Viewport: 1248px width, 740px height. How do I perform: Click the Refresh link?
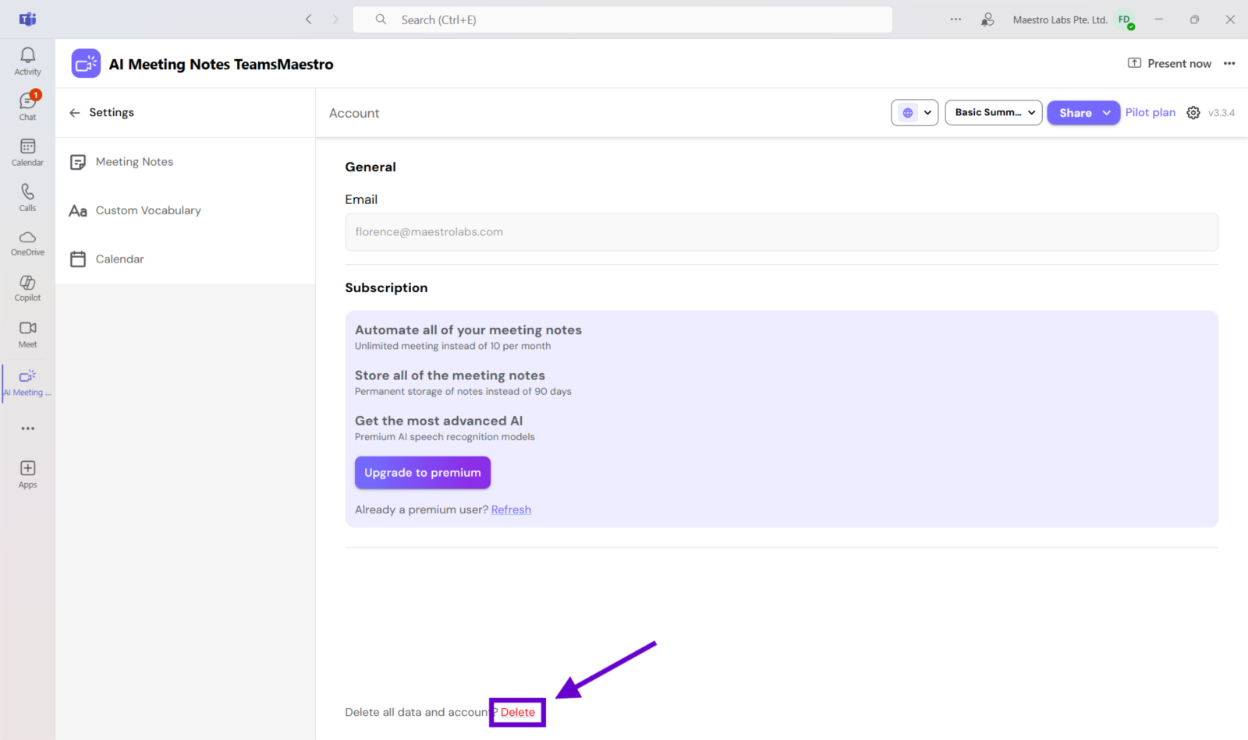[511, 510]
